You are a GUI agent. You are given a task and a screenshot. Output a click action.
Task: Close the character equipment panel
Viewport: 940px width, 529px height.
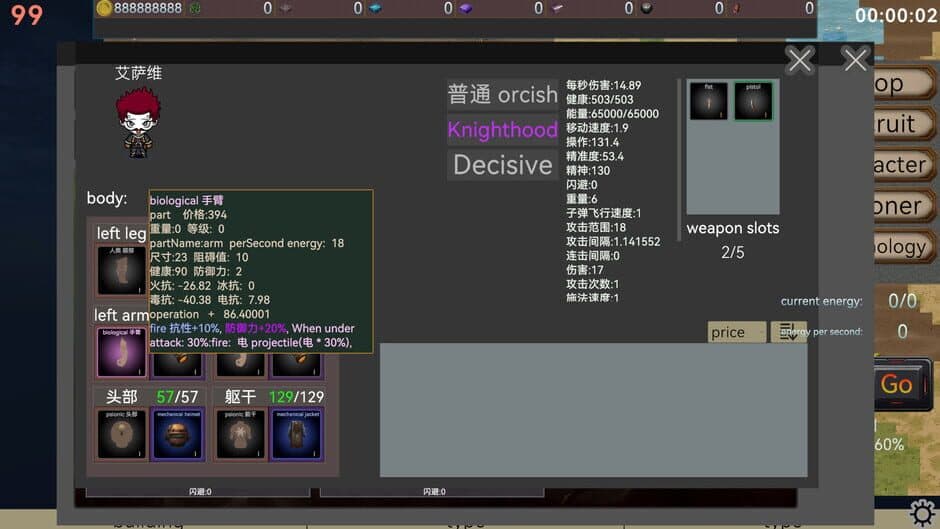(799, 61)
